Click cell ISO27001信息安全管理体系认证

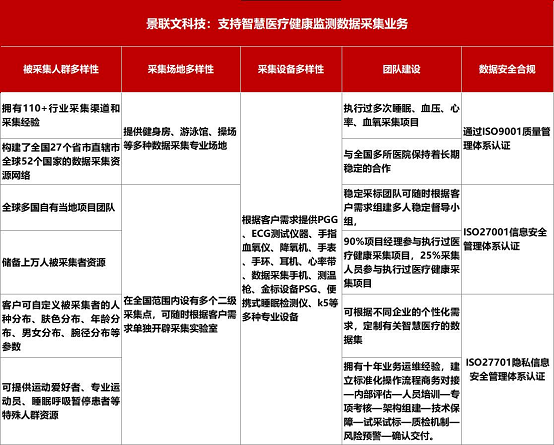click(508, 239)
